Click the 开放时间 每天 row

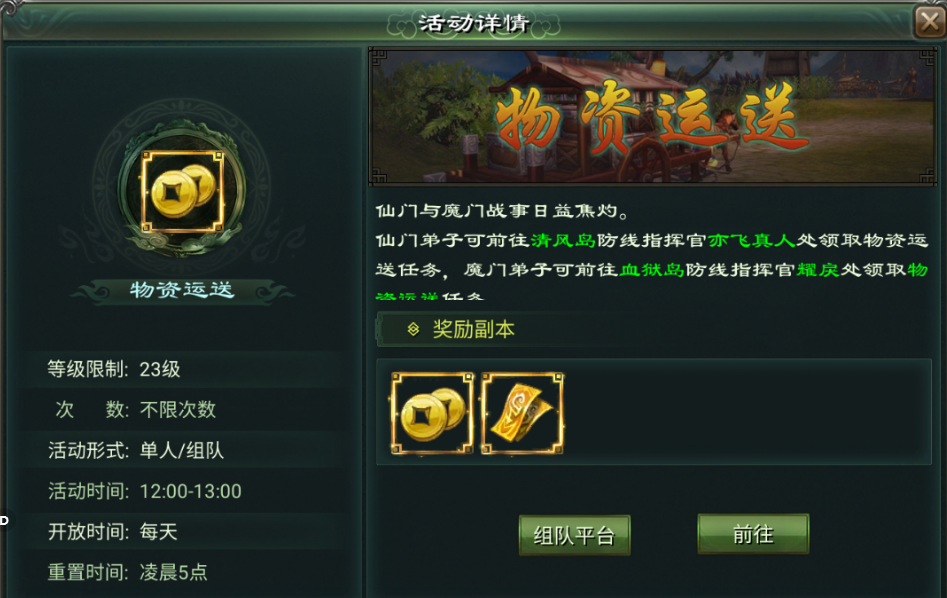(184, 532)
